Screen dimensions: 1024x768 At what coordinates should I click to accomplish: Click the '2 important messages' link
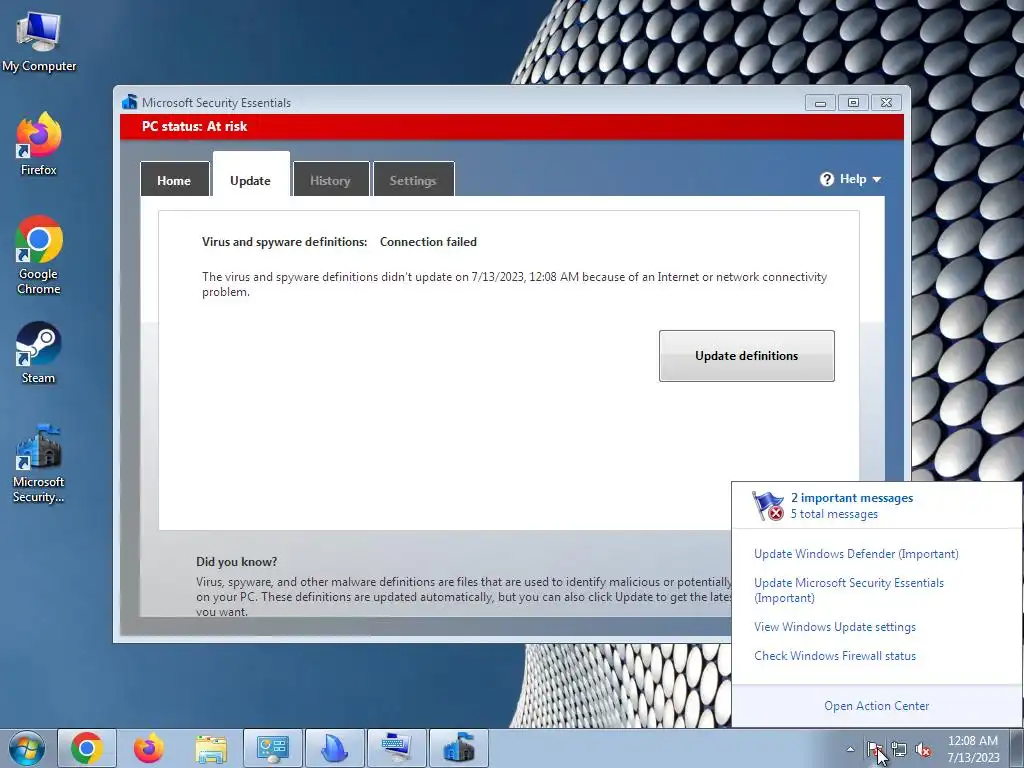click(852, 498)
